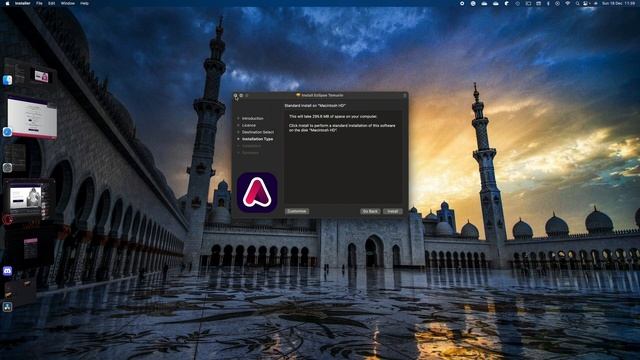
Task: Open the Help menu
Action: pyautogui.click(x=84, y=3)
